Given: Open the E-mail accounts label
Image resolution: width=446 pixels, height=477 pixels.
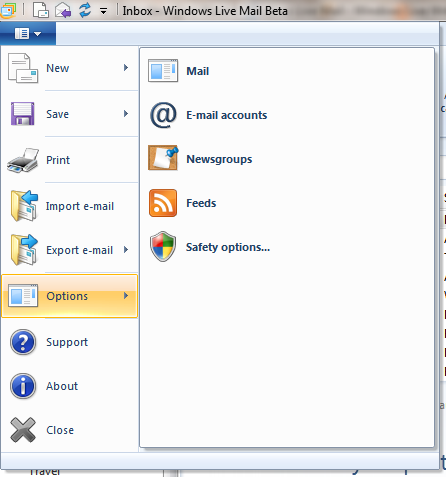Looking at the screenshot, I should point(227,115).
